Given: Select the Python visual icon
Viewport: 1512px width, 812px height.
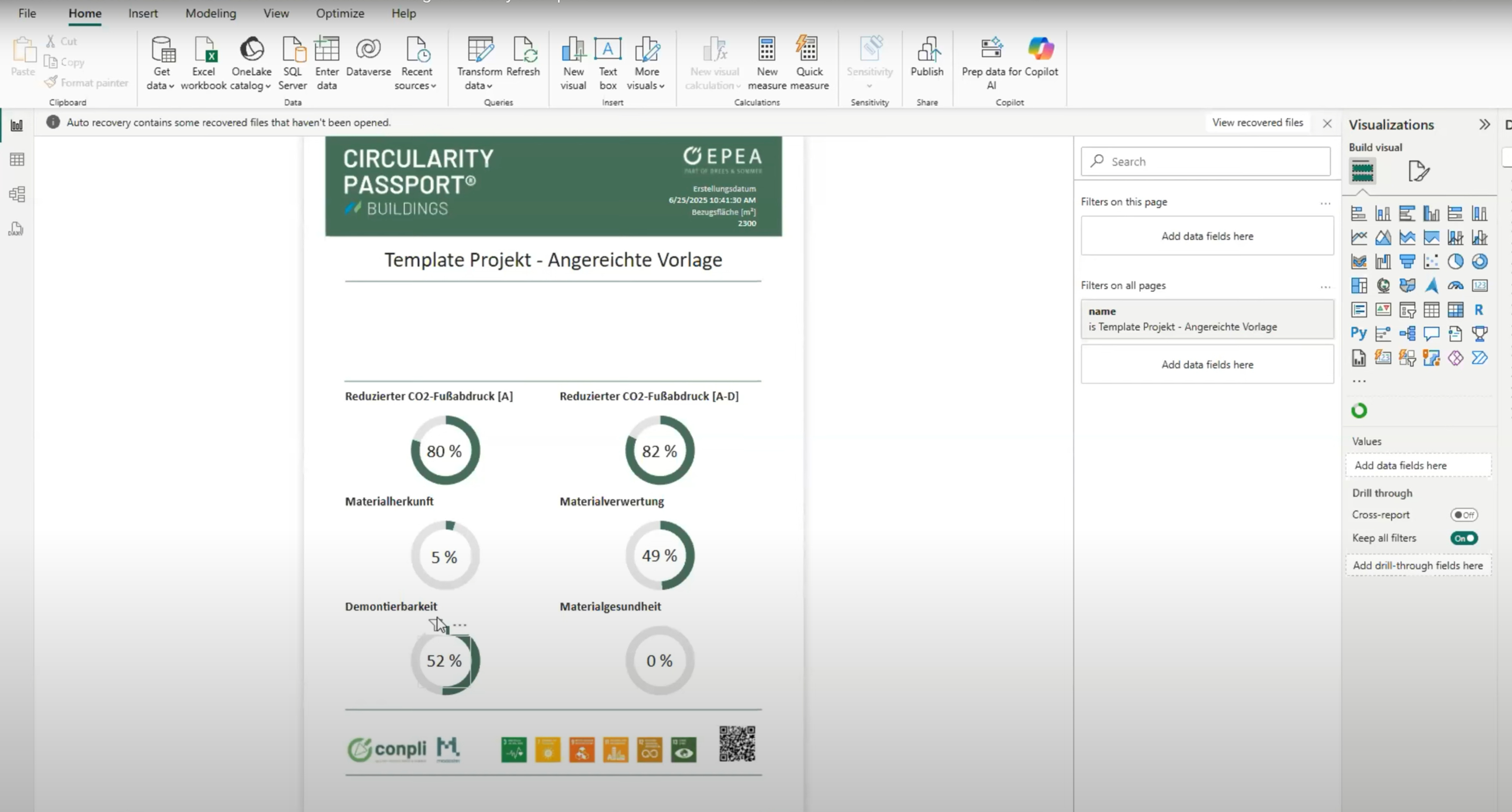Looking at the screenshot, I should [x=1358, y=334].
